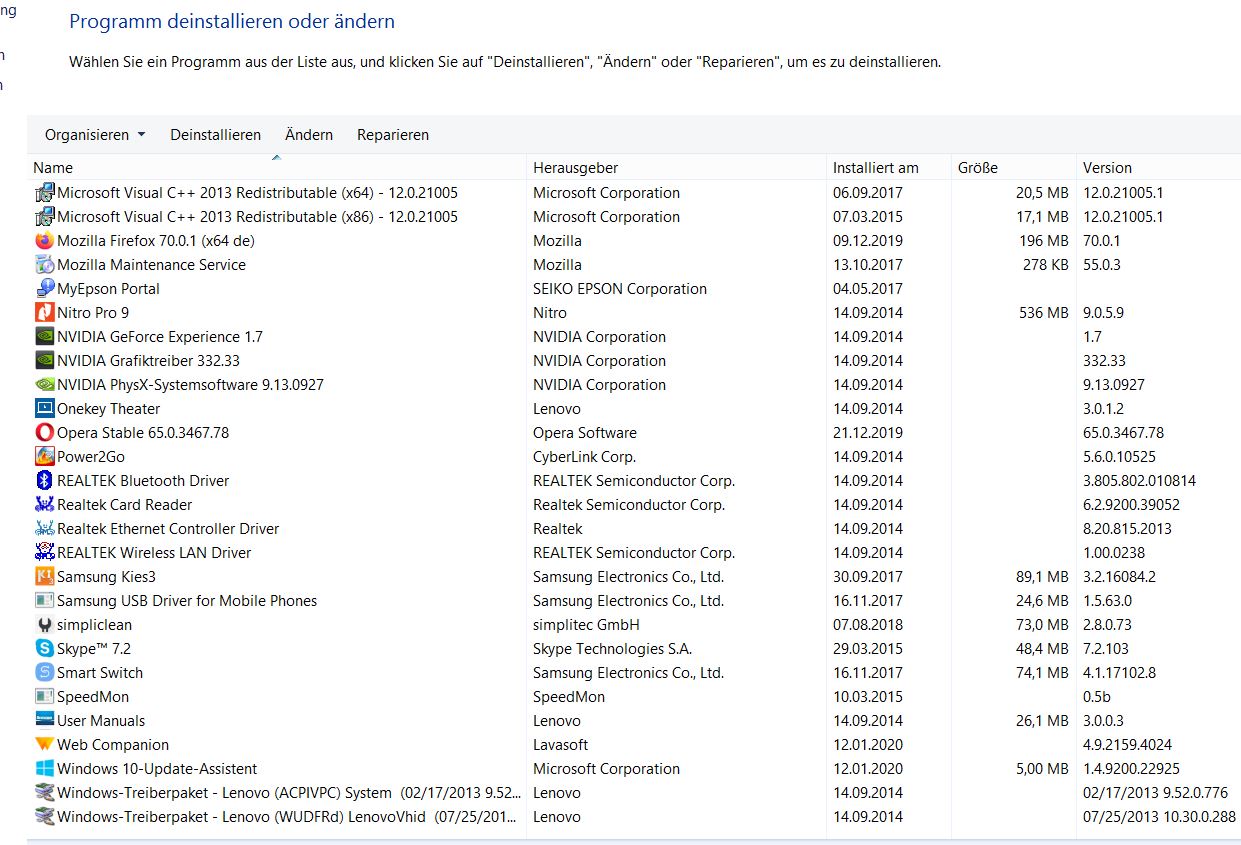
Task: Click the Realtek Card Reader icon
Action: (x=44, y=504)
